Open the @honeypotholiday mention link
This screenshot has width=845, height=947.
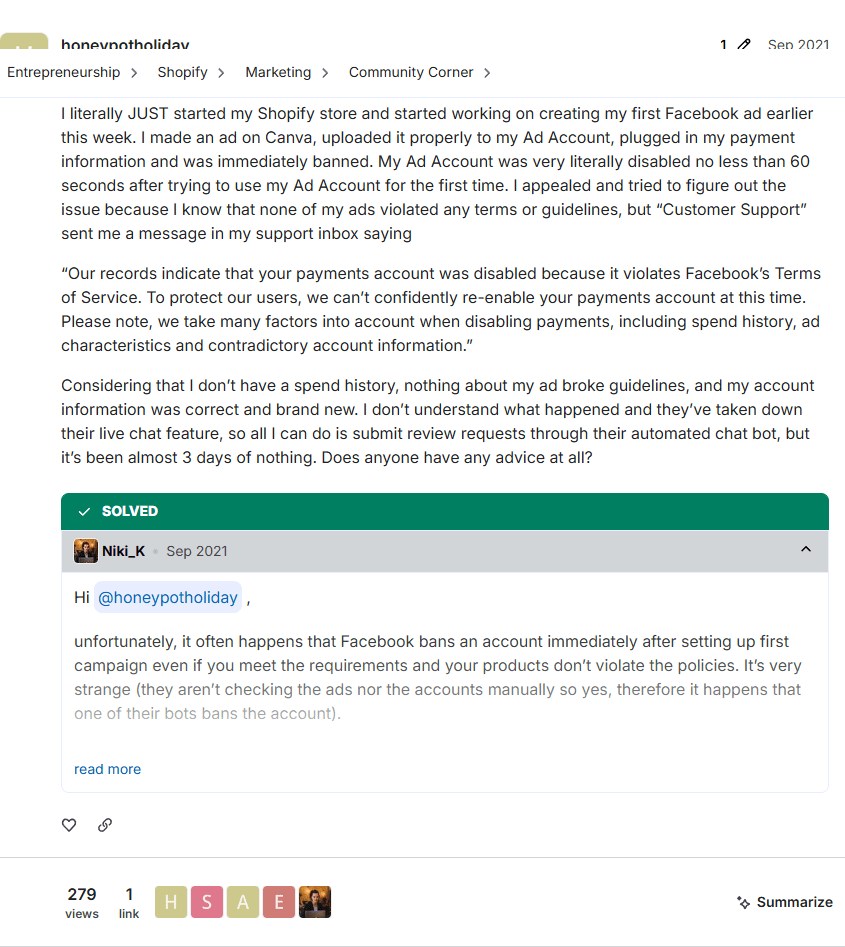(x=168, y=597)
